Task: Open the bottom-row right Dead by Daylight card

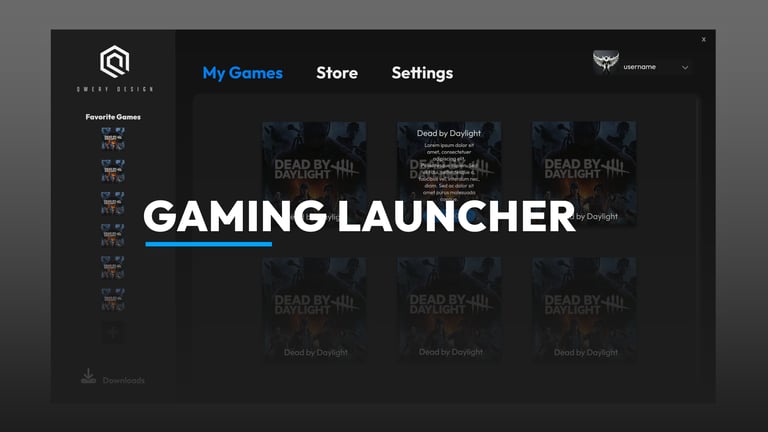Action: coord(584,310)
